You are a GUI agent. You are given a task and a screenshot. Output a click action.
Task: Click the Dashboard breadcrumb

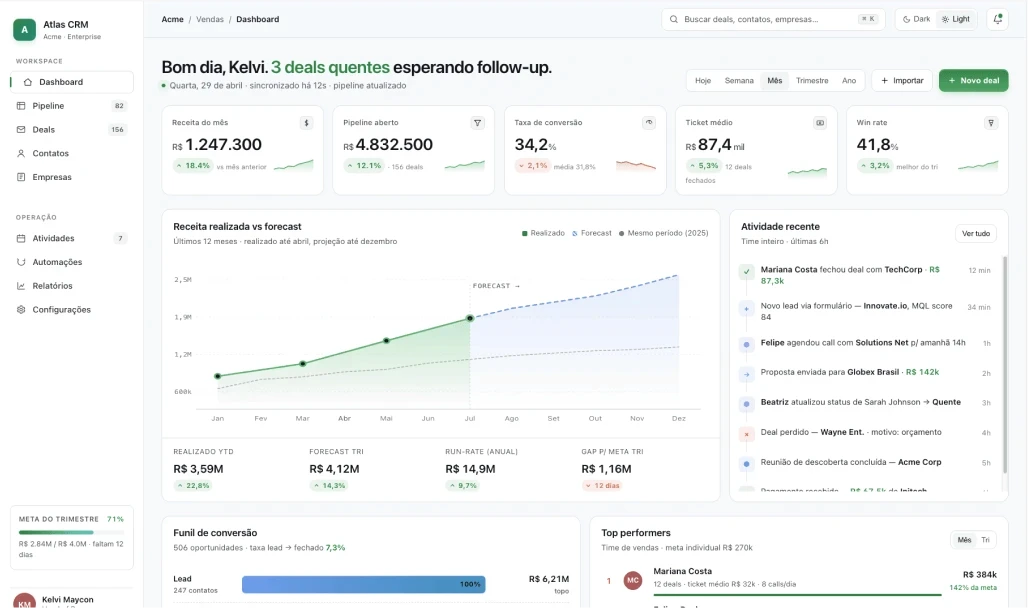(258, 19)
